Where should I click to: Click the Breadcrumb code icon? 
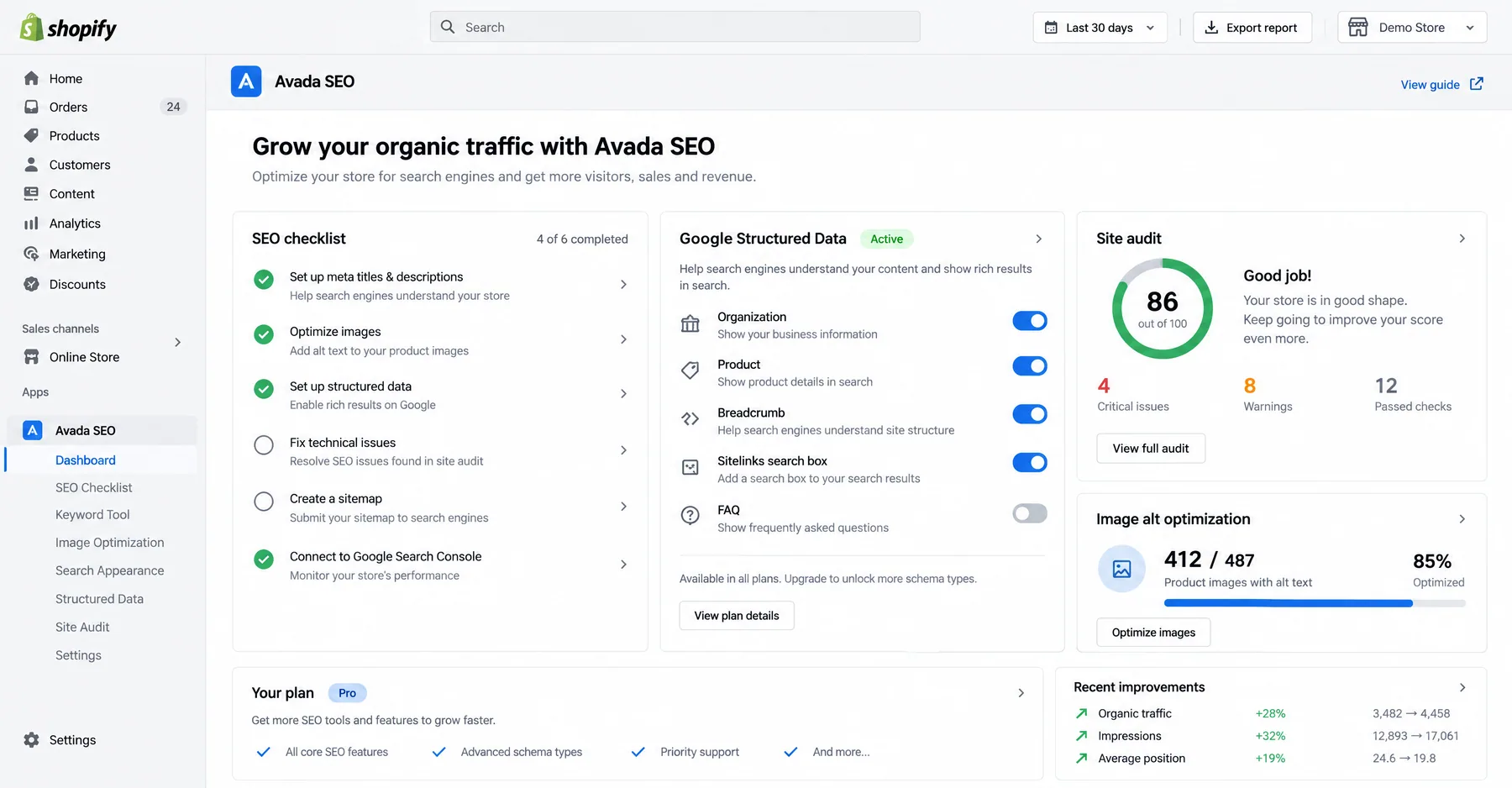690,419
